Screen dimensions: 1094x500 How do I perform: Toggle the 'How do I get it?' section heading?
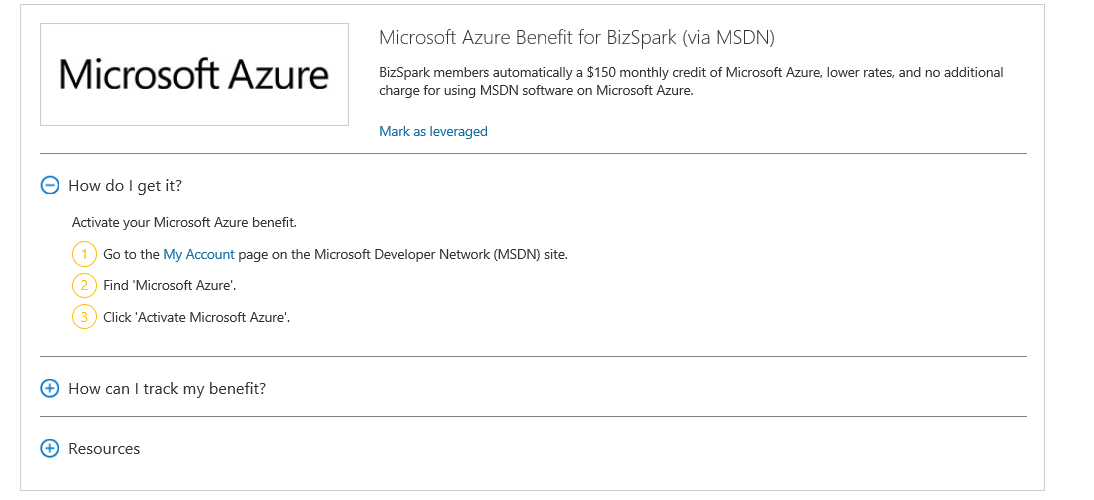125,185
